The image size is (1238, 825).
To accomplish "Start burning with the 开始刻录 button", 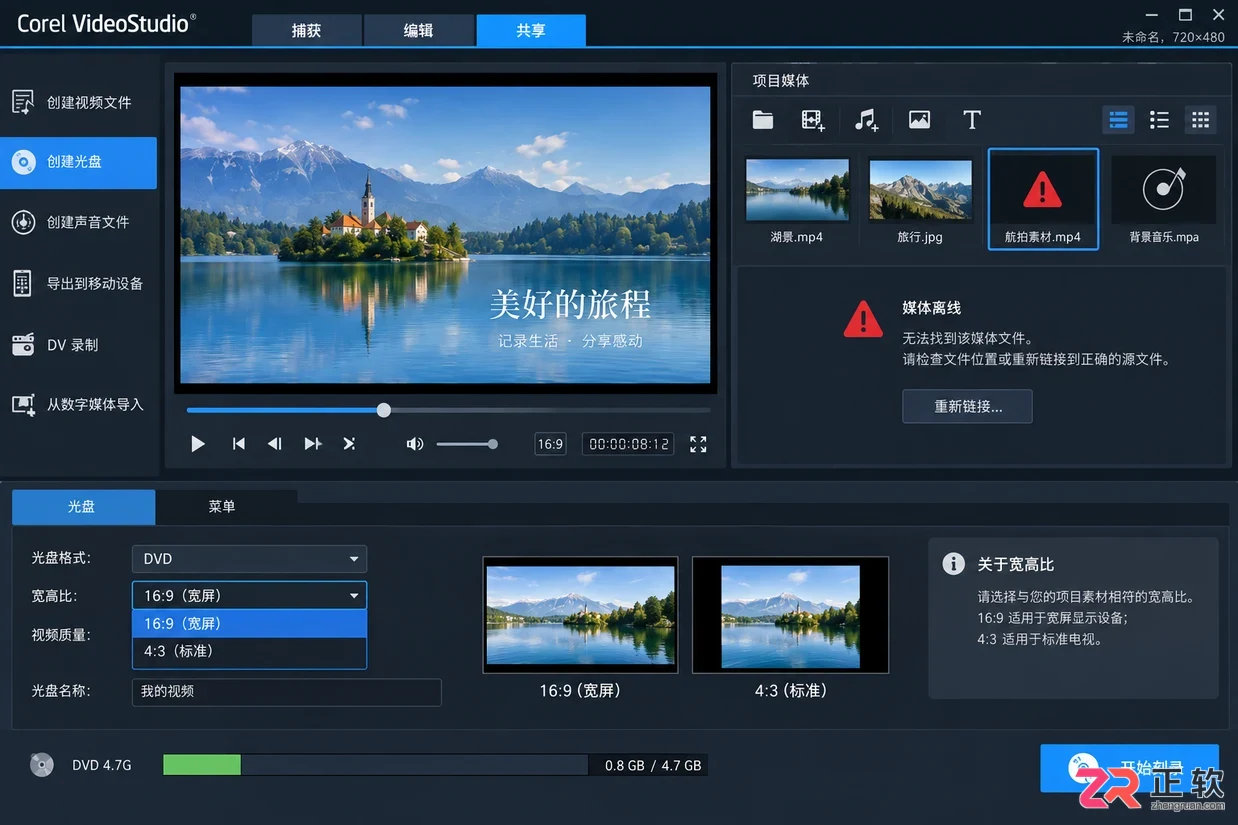I will (1129, 769).
